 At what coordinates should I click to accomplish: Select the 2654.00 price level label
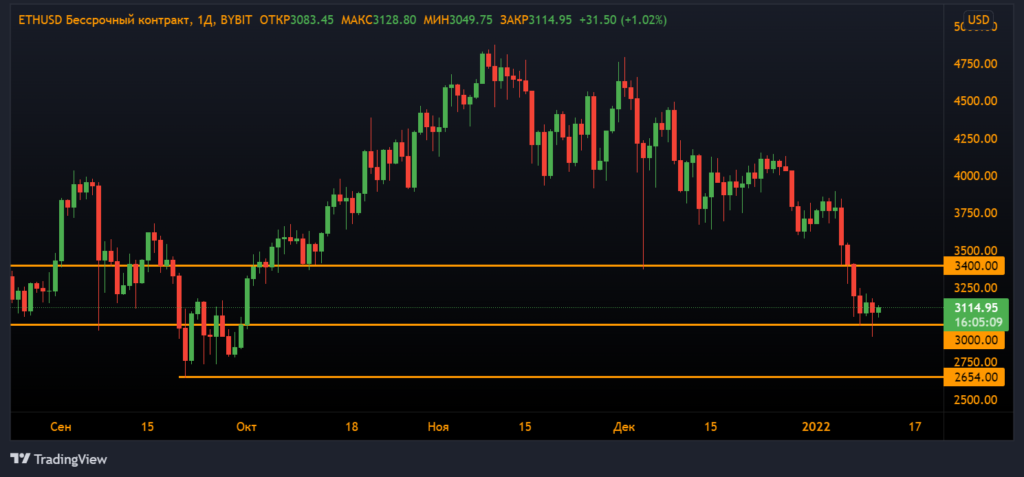point(976,377)
